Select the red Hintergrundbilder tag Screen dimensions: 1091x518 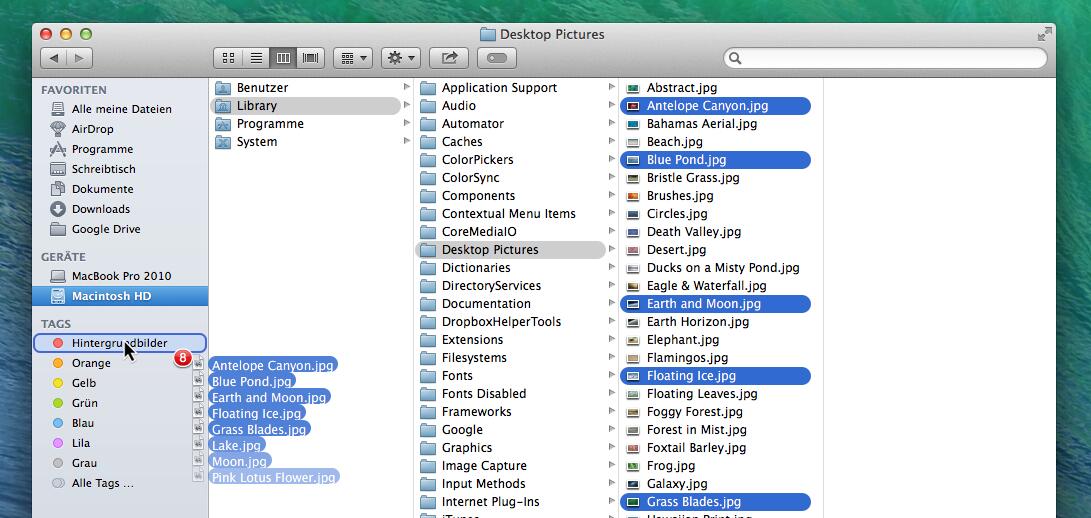click(x=120, y=343)
